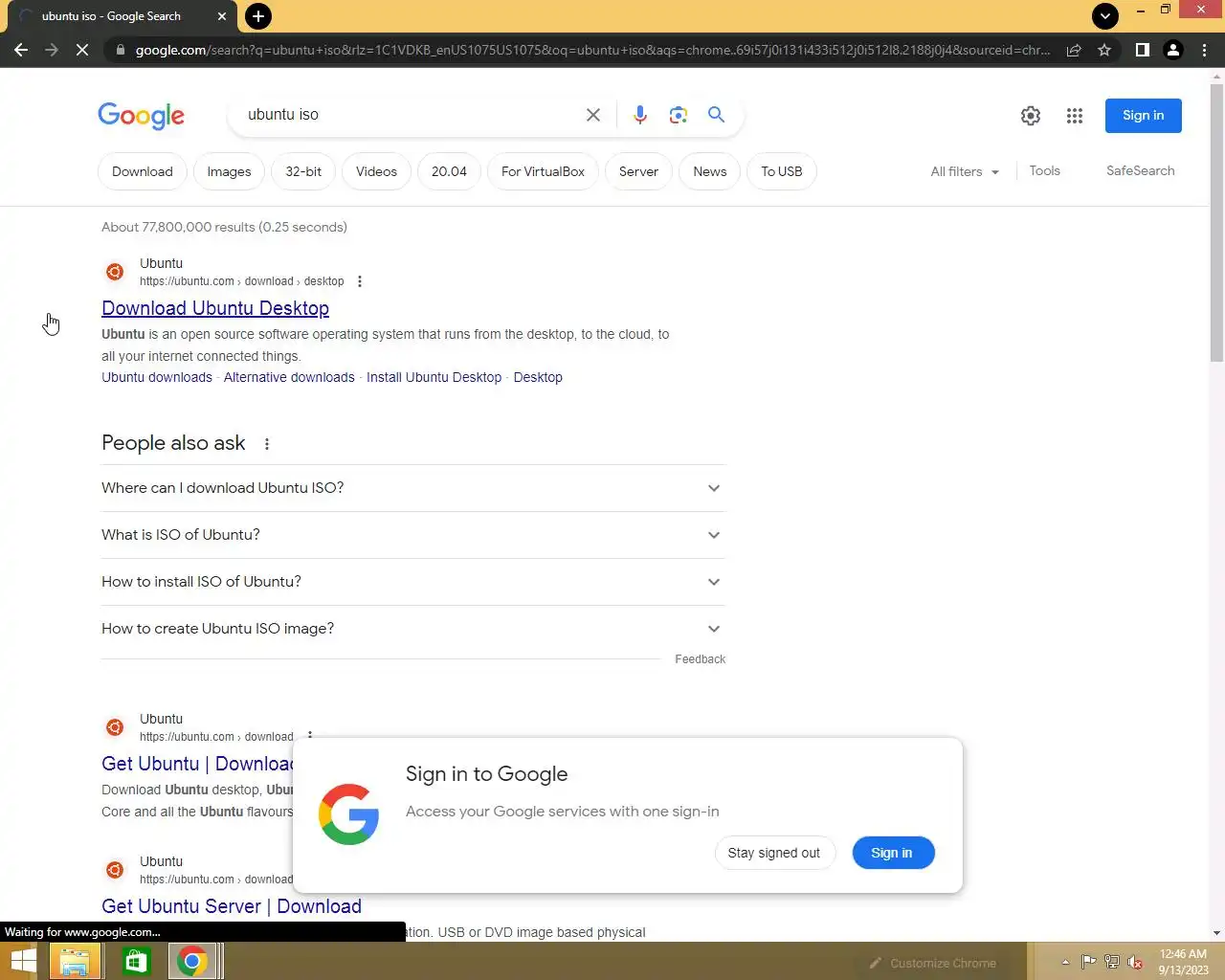Switch to Chrome in the taskbar
The height and width of the screenshot is (980, 1225).
click(192, 962)
